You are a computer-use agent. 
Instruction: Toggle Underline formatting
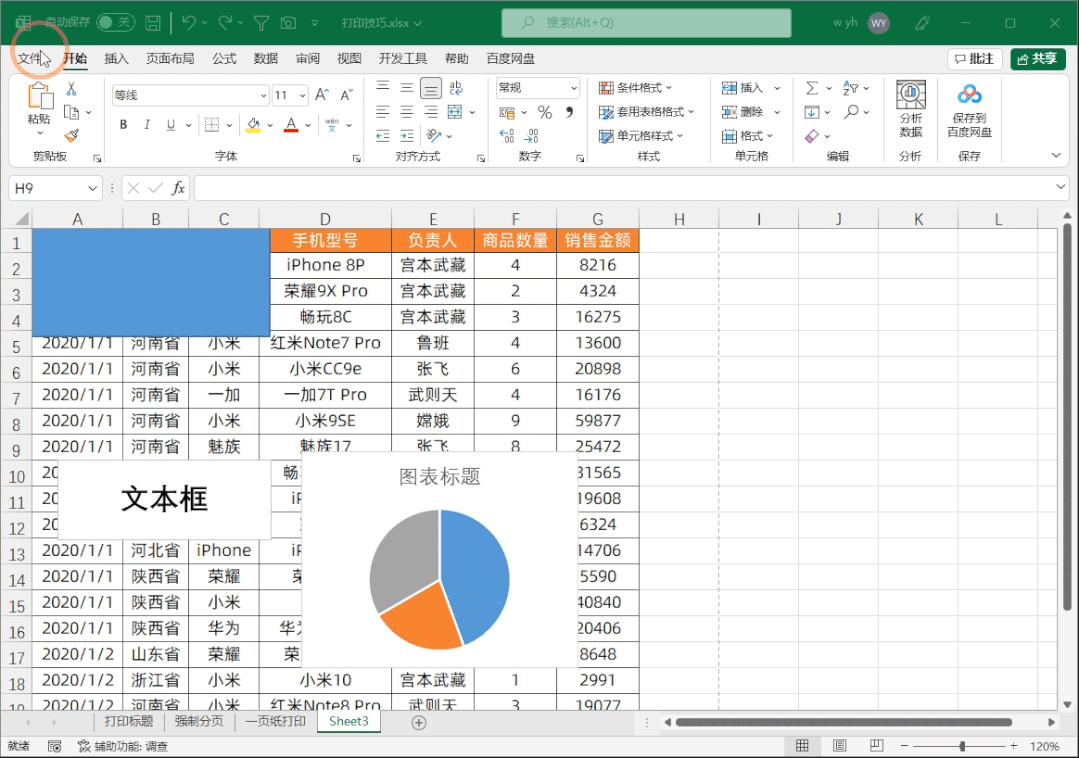[170, 125]
